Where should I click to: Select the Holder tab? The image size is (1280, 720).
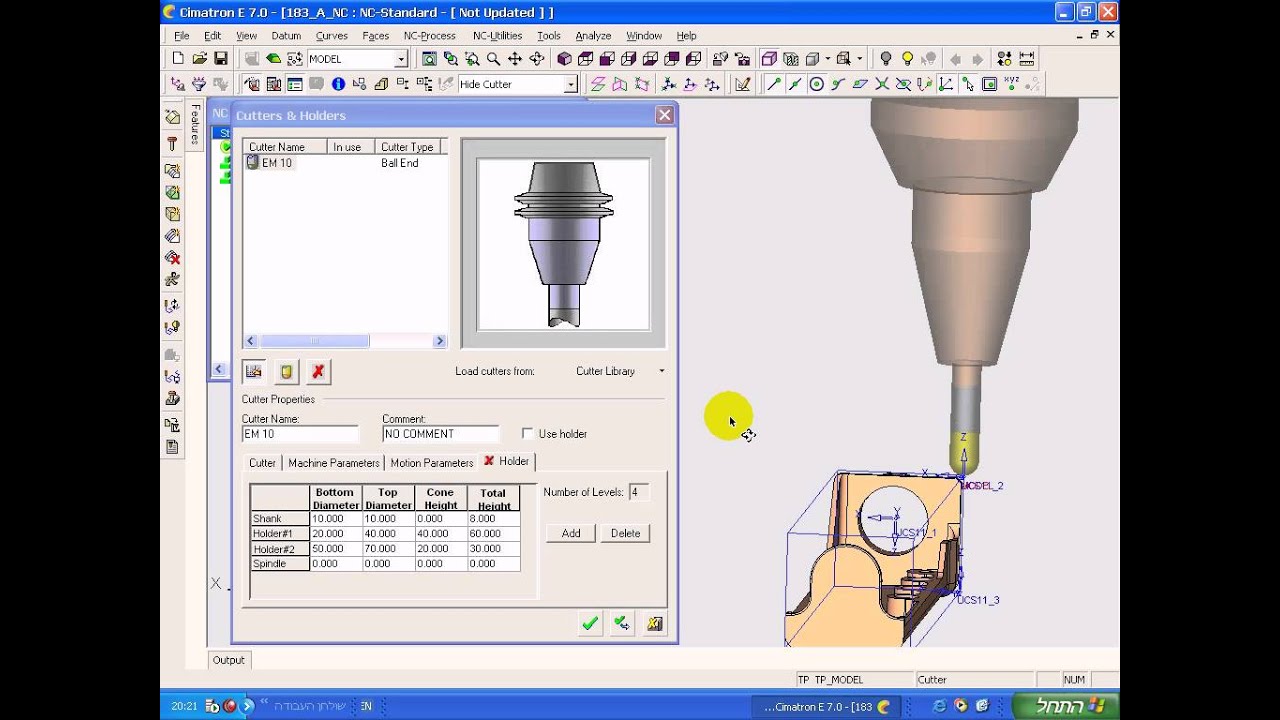pyautogui.click(x=507, y=461)
